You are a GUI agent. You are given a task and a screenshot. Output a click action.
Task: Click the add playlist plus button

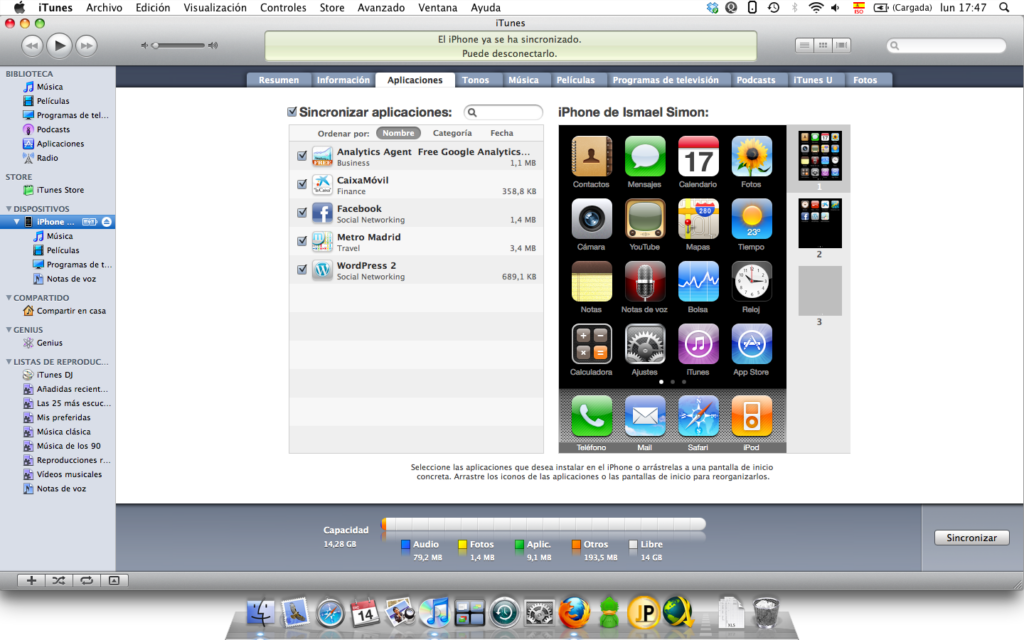[31, 580]
